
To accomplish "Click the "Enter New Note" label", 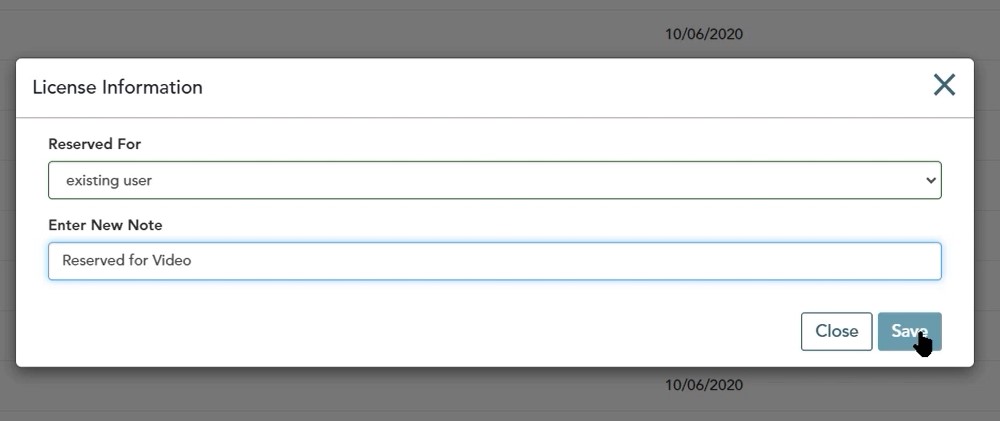I will 105,225.
